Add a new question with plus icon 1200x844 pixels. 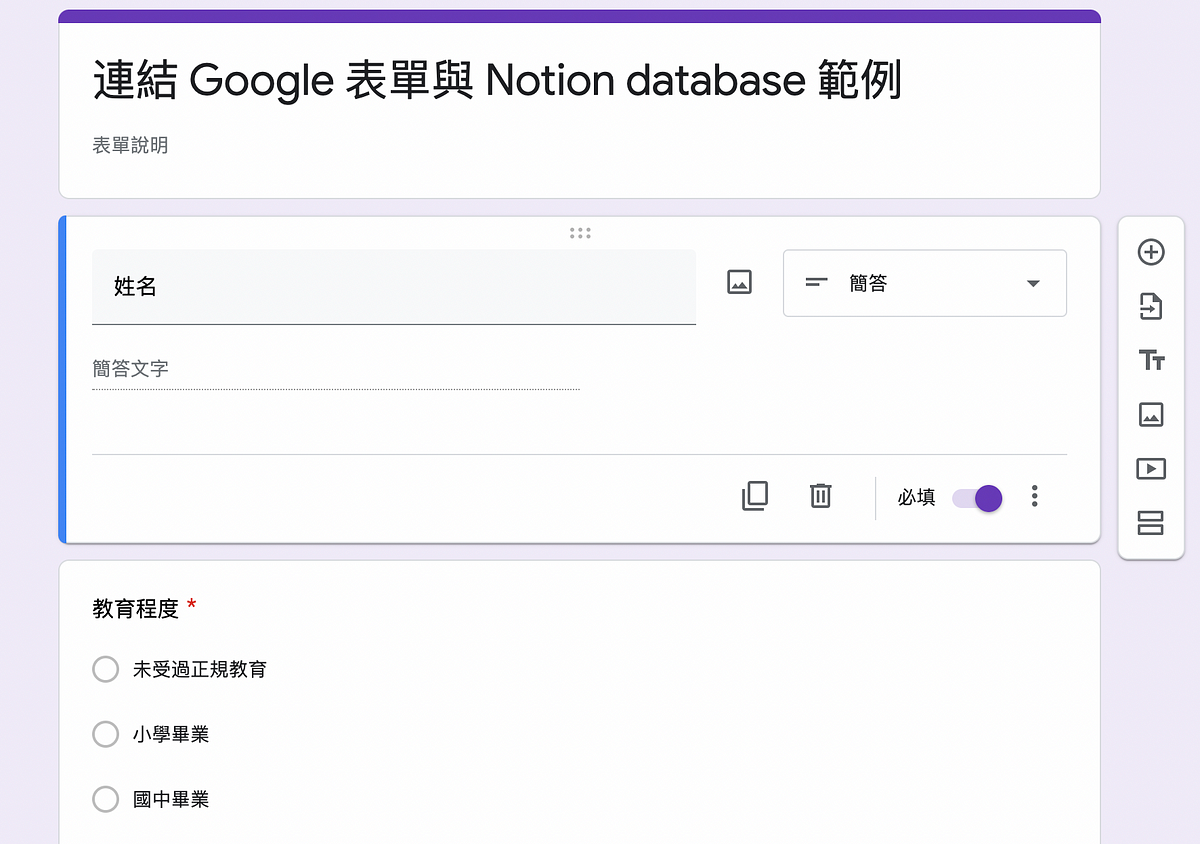[1151, 253]
